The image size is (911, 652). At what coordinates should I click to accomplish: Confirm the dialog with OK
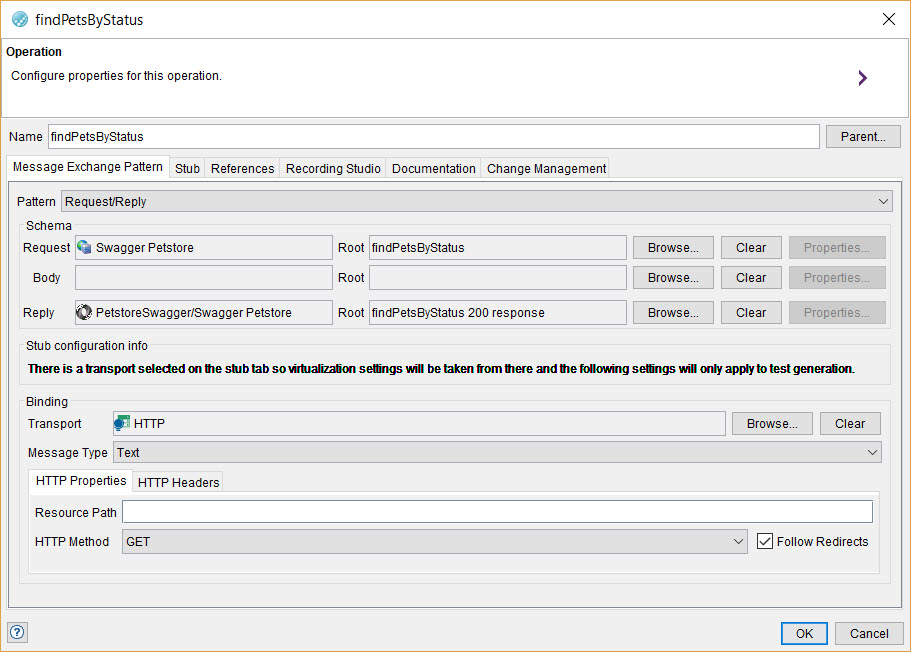[x=803, y=633]
